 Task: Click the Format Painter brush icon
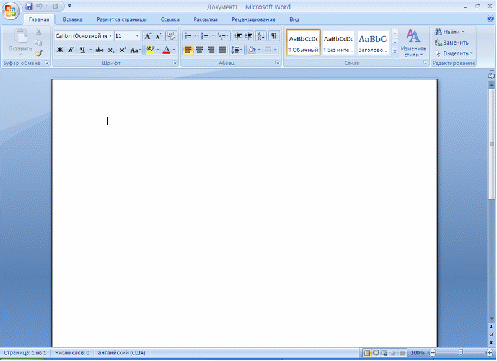point(39,54)
